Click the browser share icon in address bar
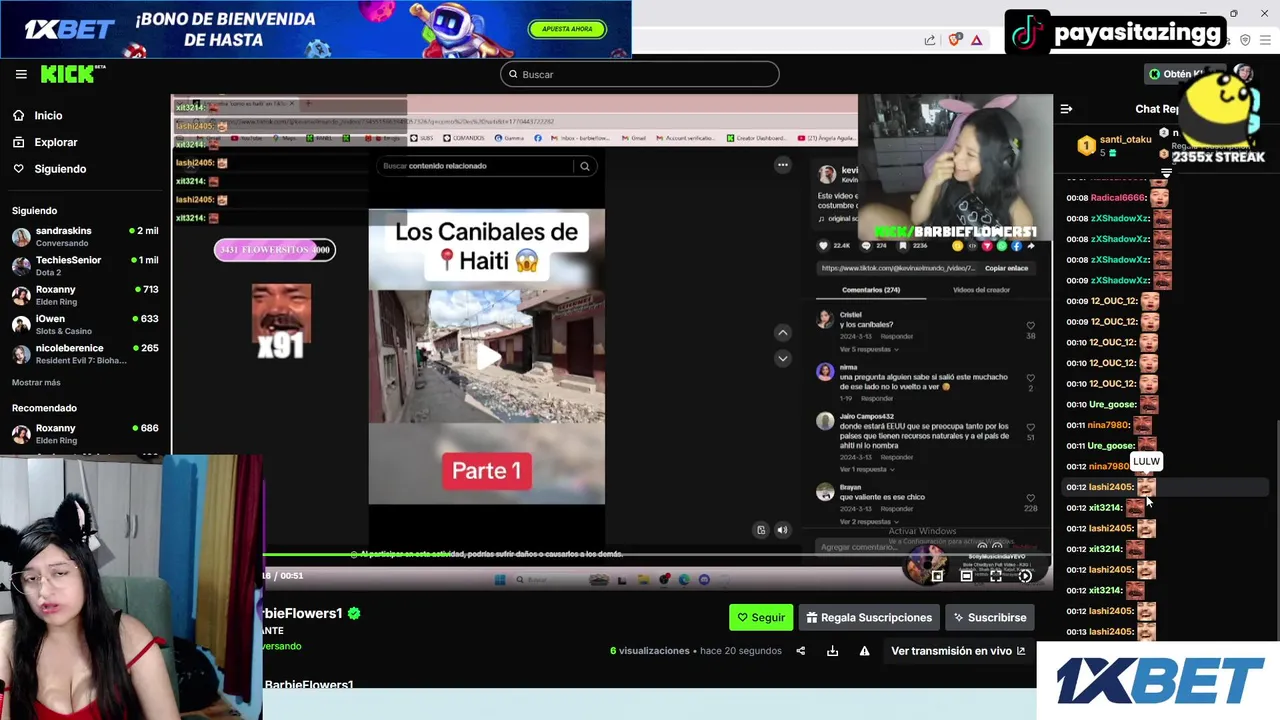The width and height of the screenshot is (1280, 720). 930,40
